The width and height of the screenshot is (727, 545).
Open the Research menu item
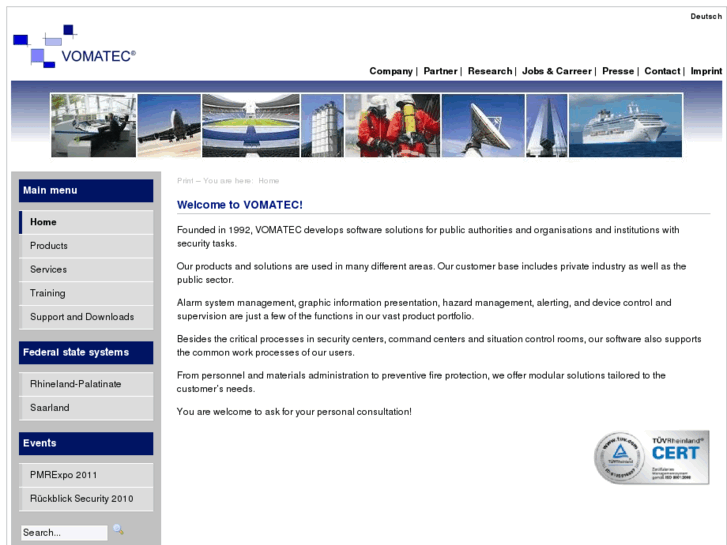[490, 71]
